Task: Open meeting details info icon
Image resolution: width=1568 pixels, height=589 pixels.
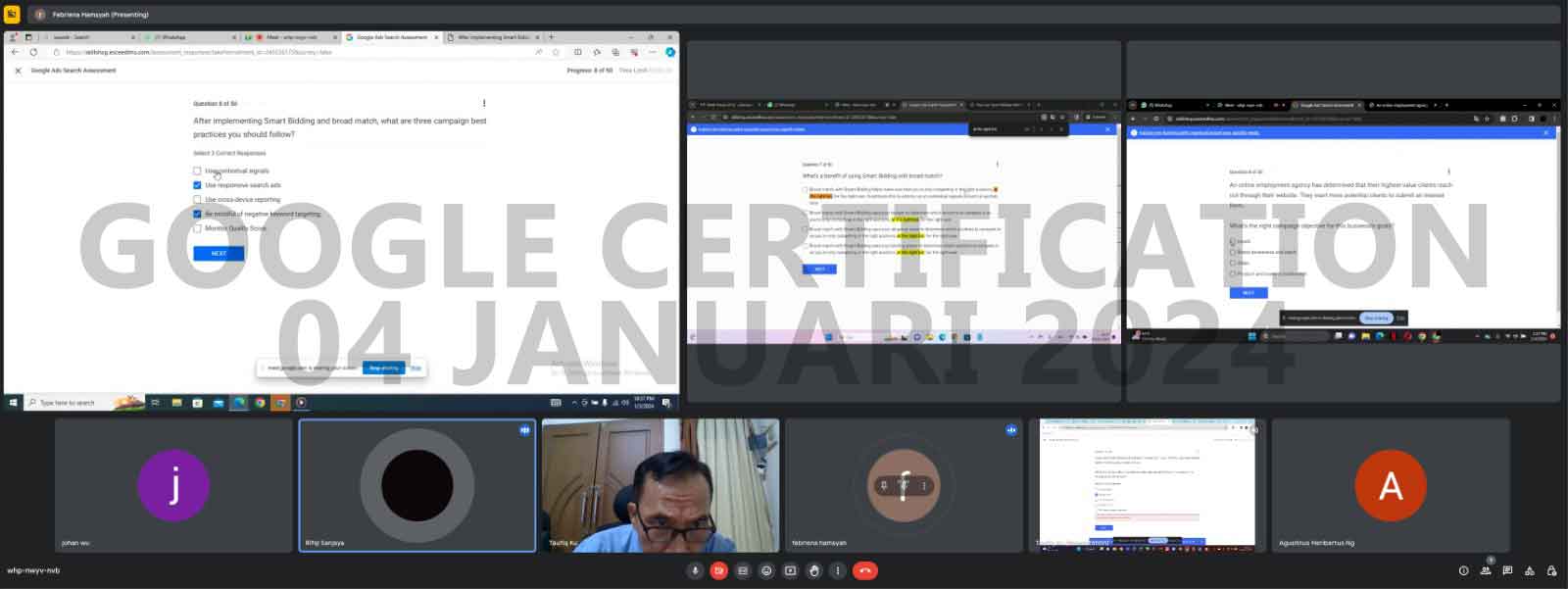Action: pos(1463,570)
